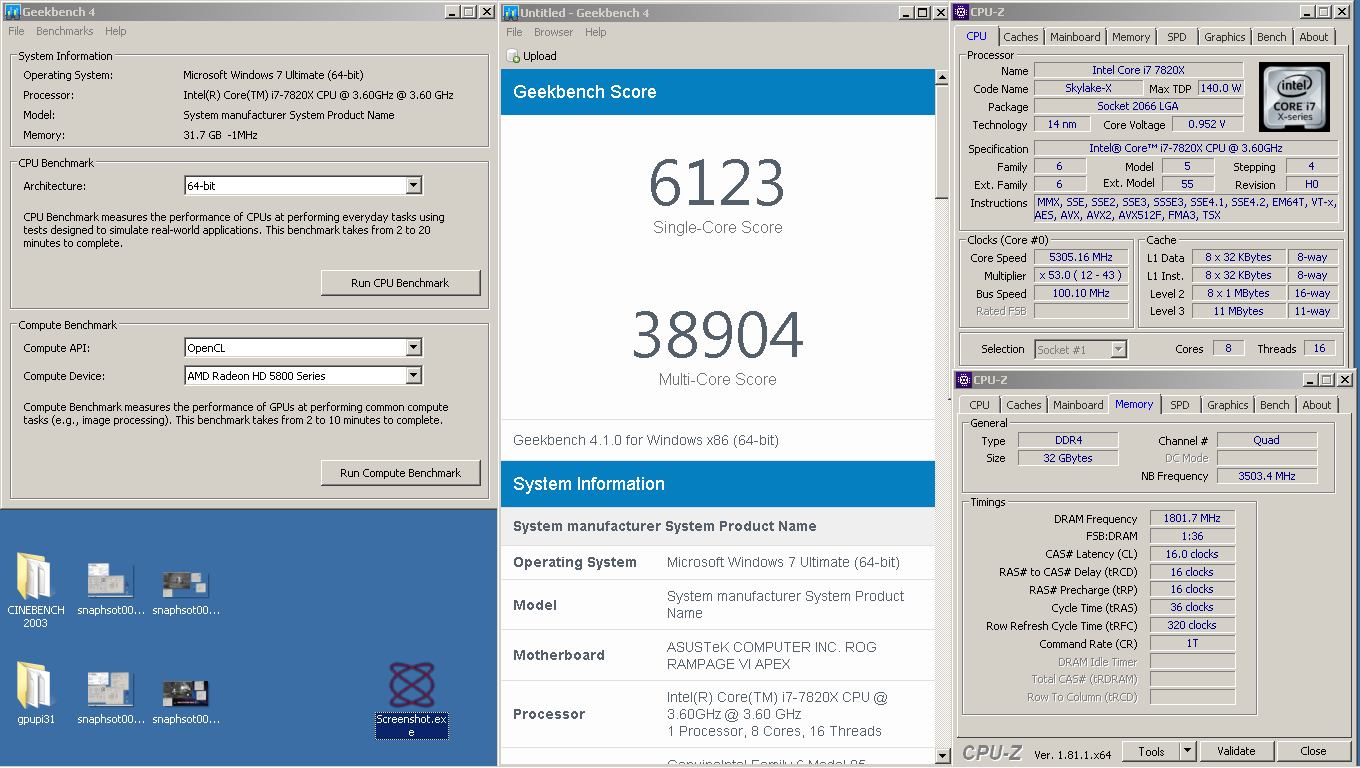1360x768 pixels.
Task: Click Quad channel value in Memory tab
Action: point(1266,440)
